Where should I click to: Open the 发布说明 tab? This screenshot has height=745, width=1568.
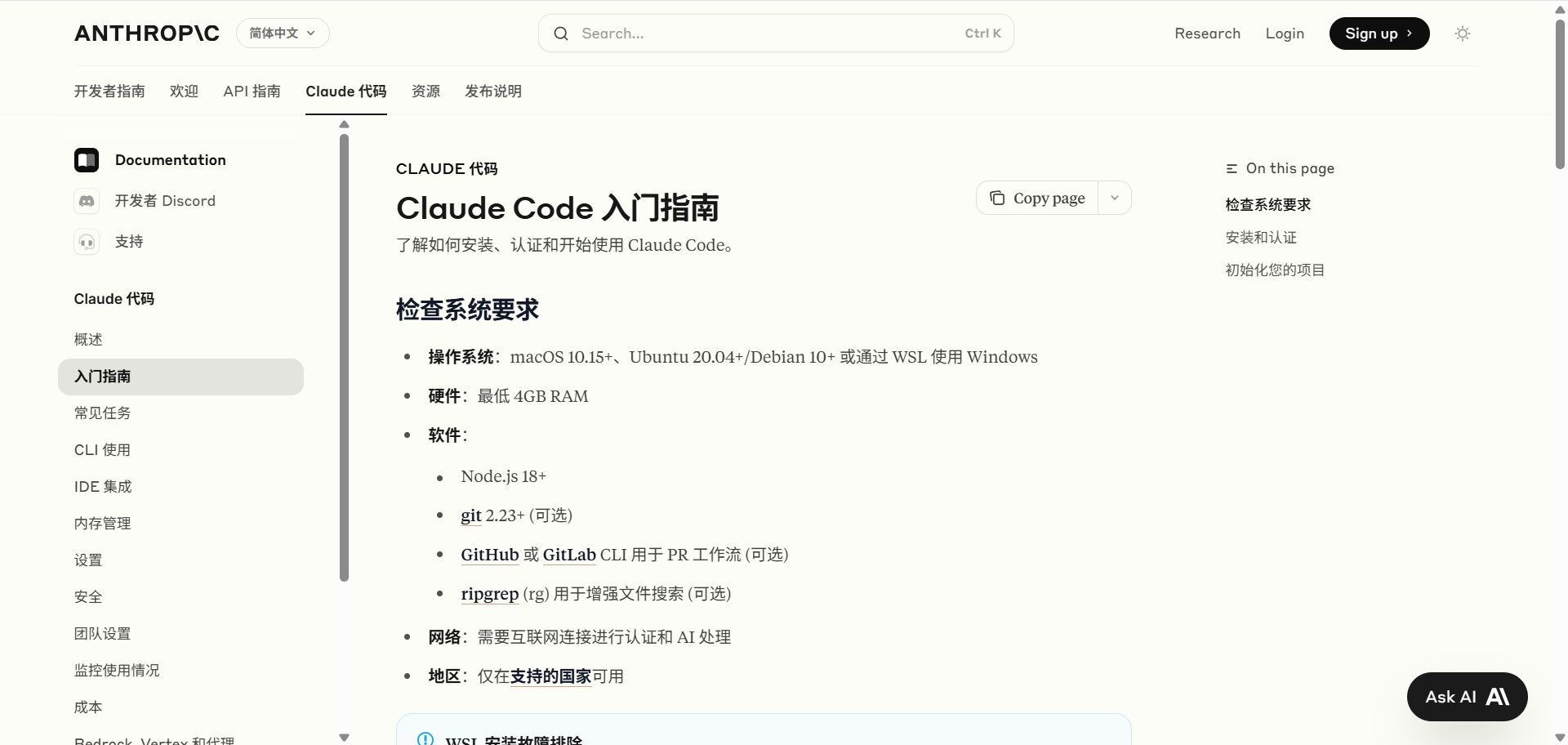pos(493,91)
